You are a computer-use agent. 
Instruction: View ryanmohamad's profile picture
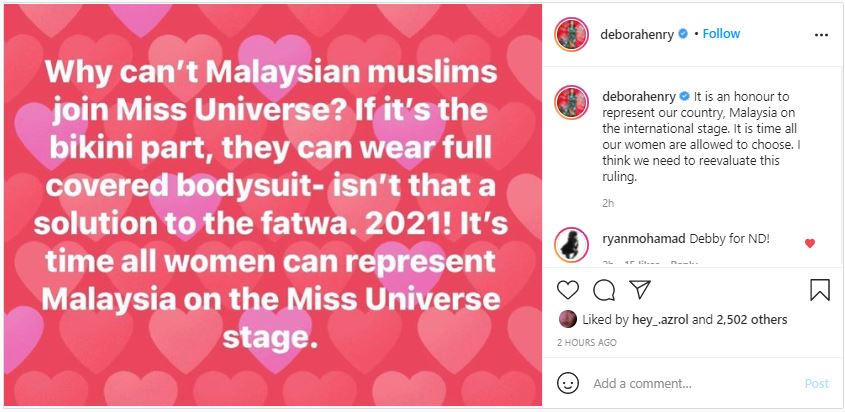pos(571,245)
